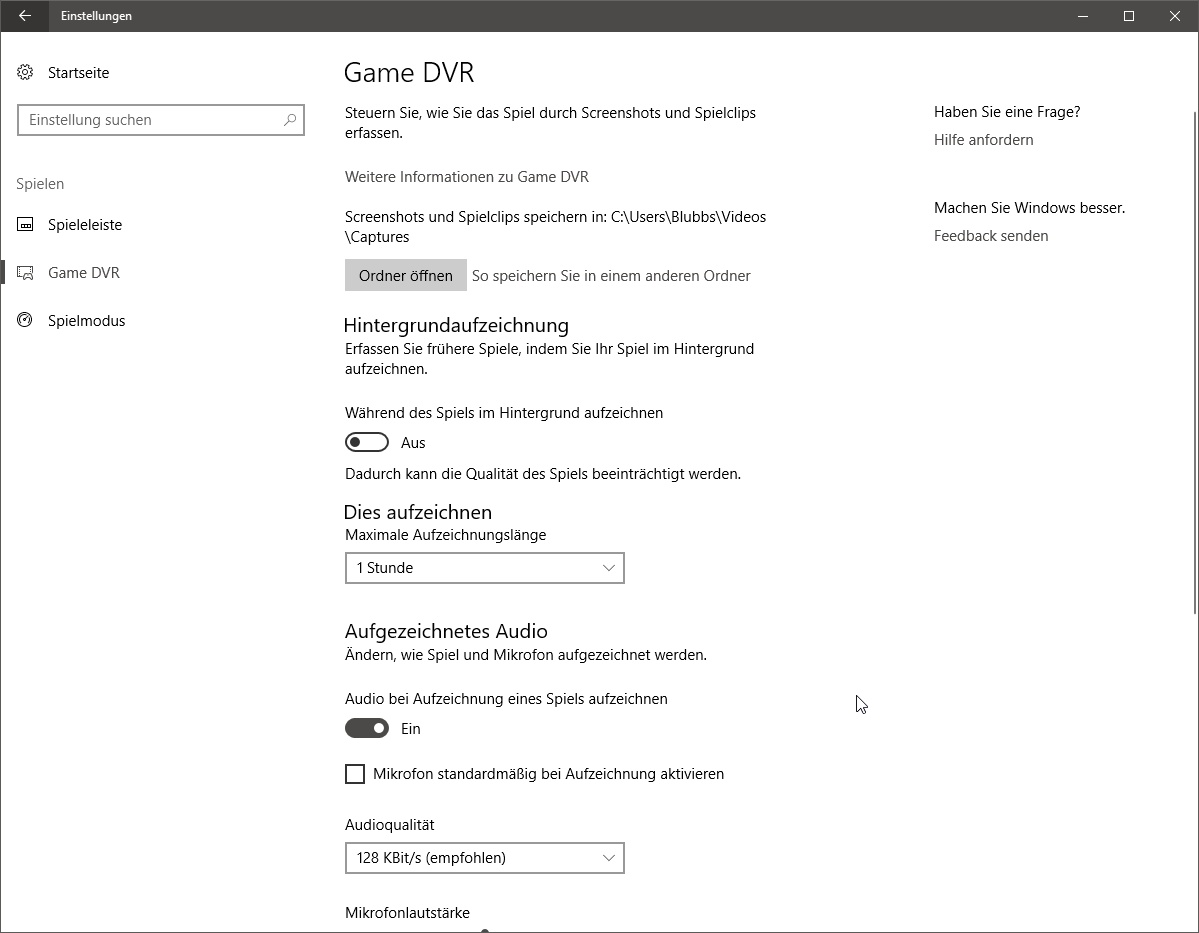The width and height of the screenshot is (1199, 933).
Task: Click the 'Haben Sie eine Frage?' text
Action: tap(1007, 112)
